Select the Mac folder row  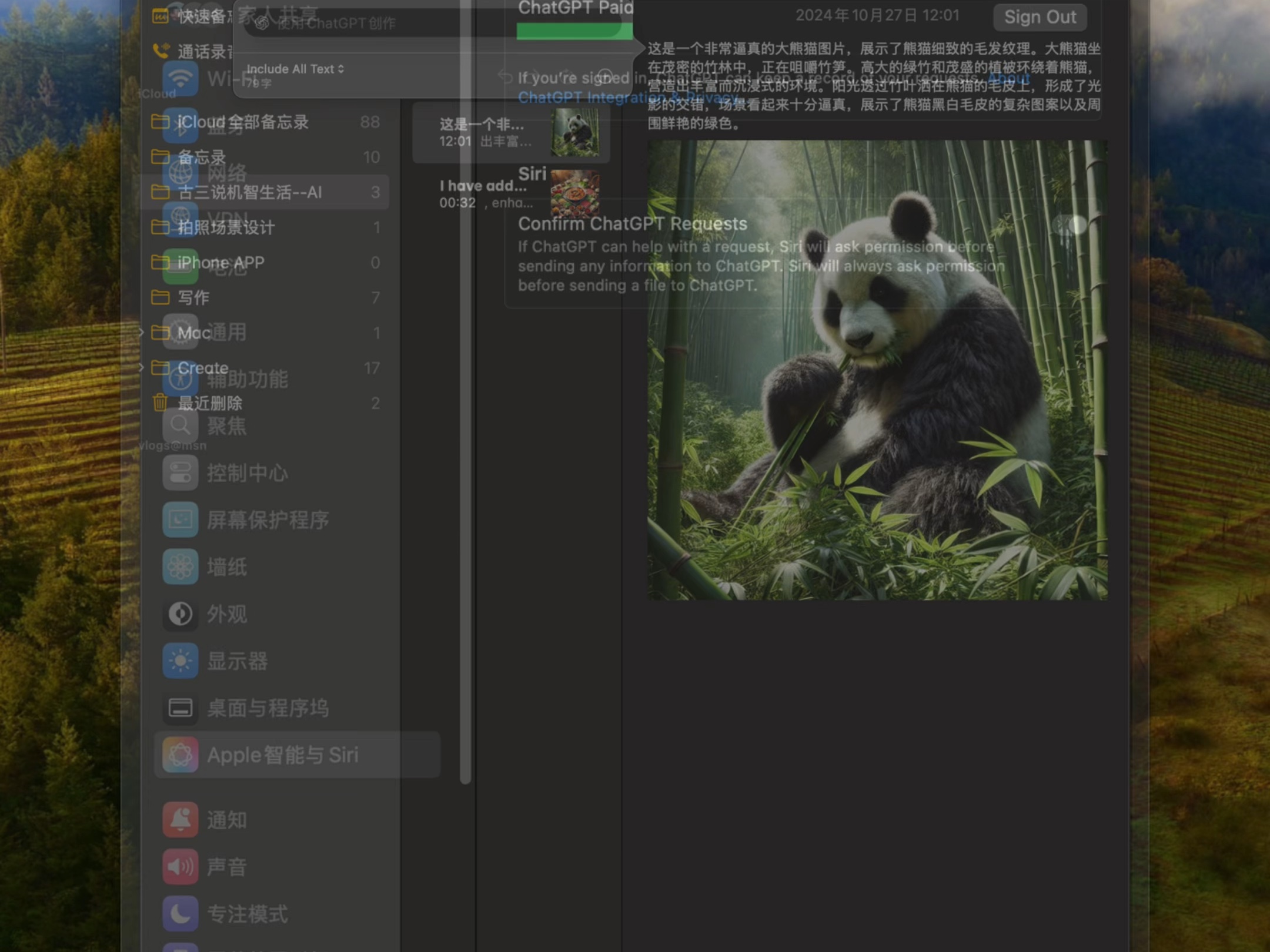tap(266, 333)
